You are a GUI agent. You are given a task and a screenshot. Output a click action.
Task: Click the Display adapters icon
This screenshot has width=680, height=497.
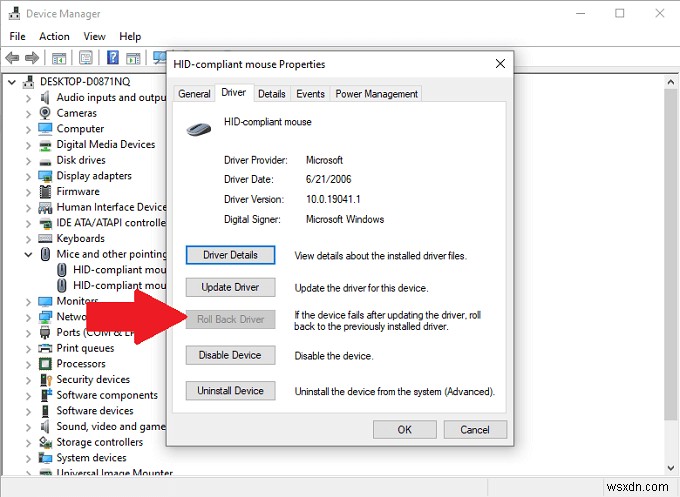[45, 176]
